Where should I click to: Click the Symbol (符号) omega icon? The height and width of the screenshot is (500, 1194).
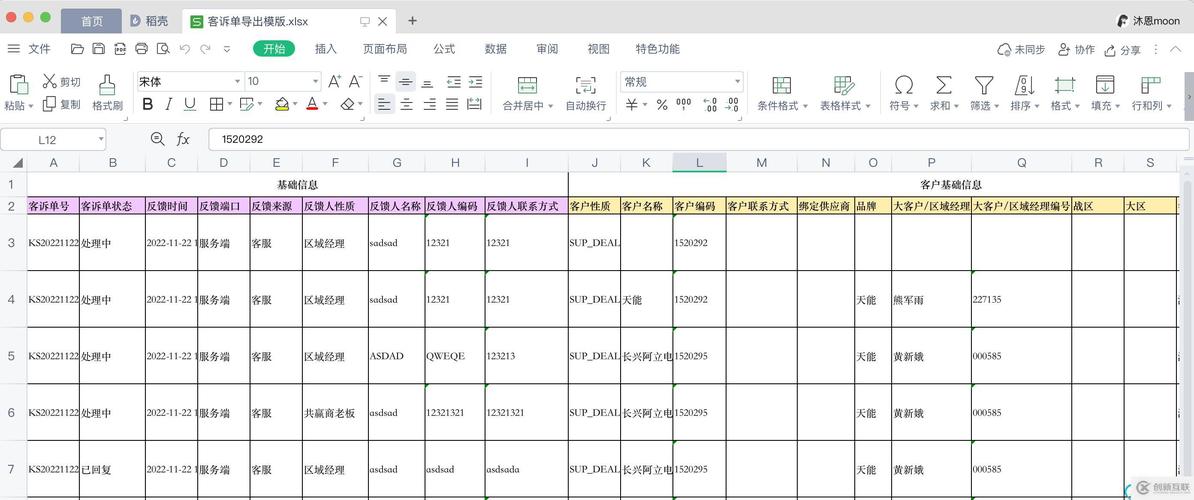point(903,85)
